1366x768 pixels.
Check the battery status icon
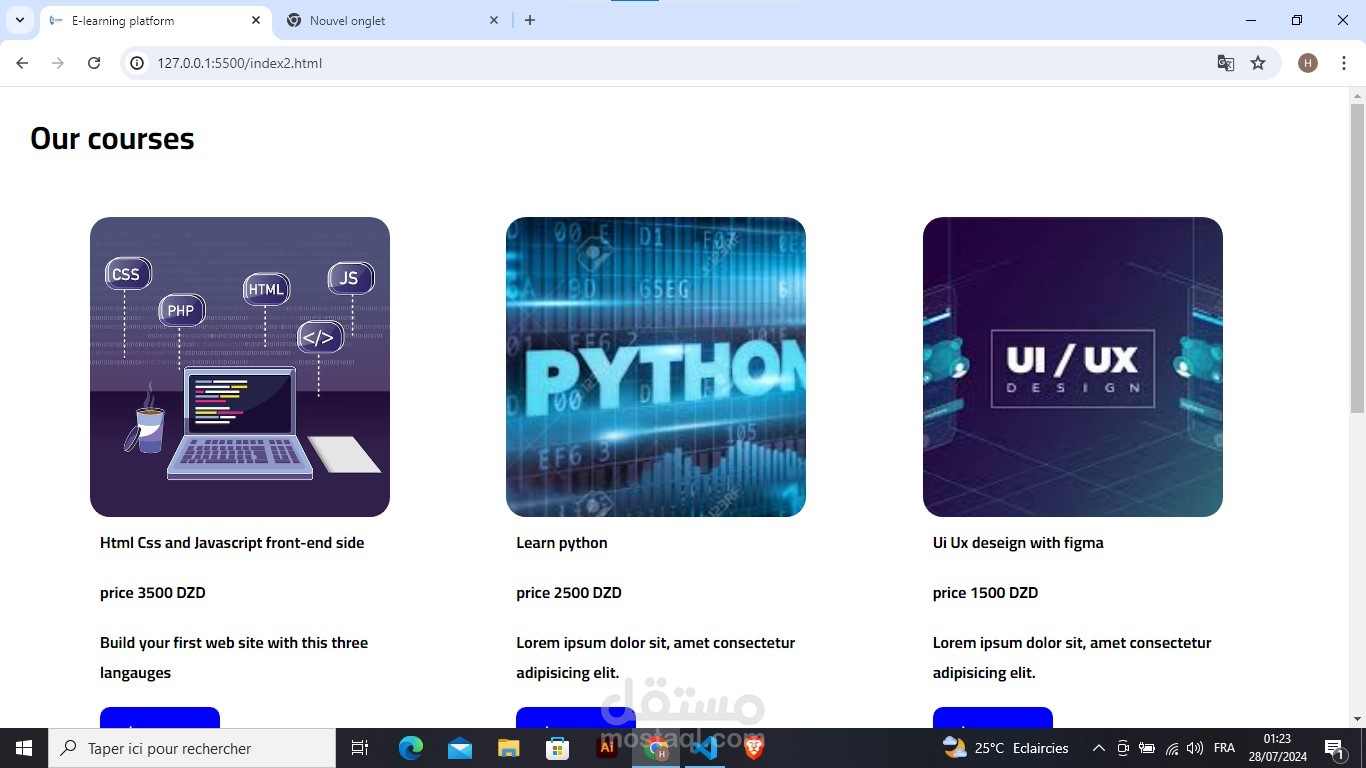click(x=1147, y=748)
